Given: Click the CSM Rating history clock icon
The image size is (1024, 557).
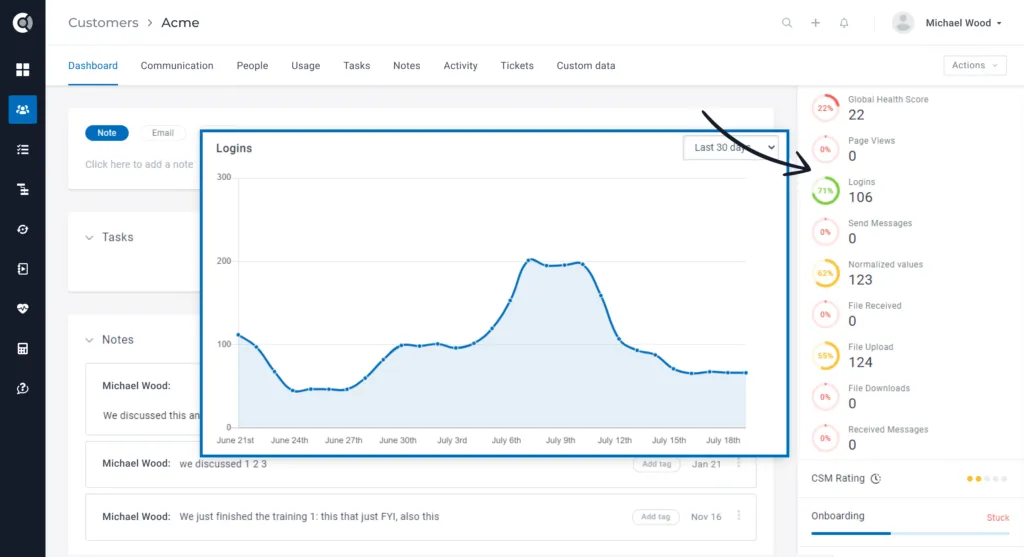Looking at the screenshot, I should pos(876,479).
